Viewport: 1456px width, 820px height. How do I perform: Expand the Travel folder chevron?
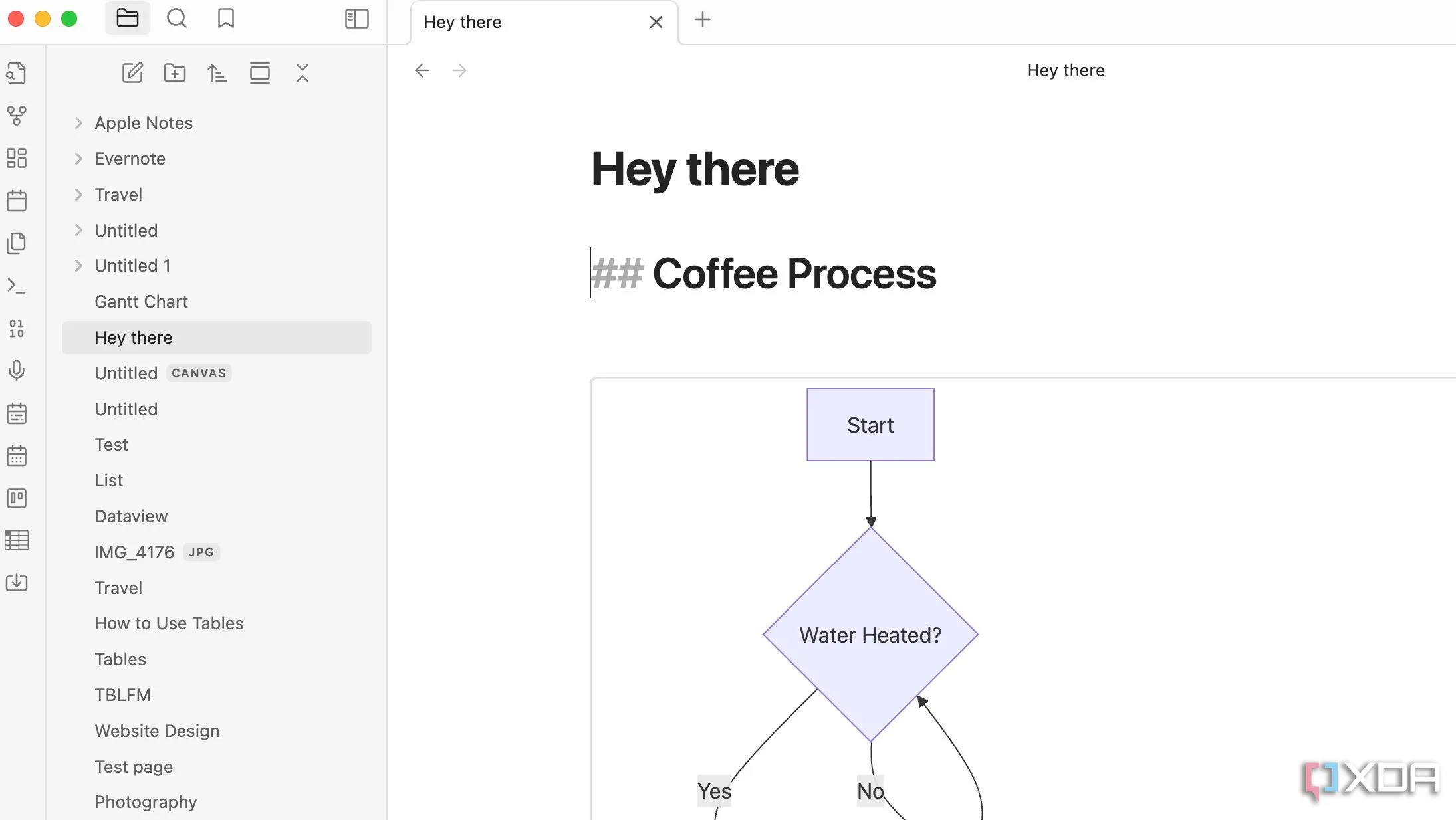click(78, 195)
